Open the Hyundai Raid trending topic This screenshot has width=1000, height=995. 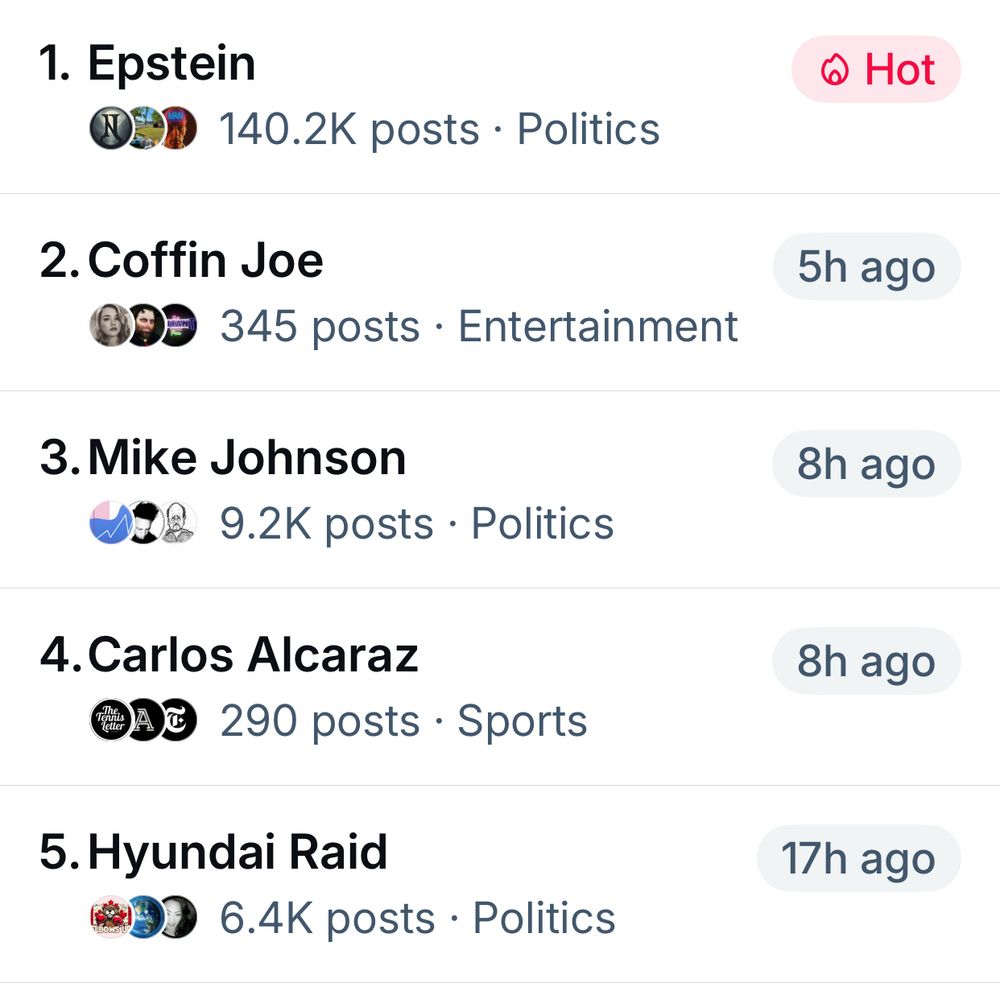[238, 853]
